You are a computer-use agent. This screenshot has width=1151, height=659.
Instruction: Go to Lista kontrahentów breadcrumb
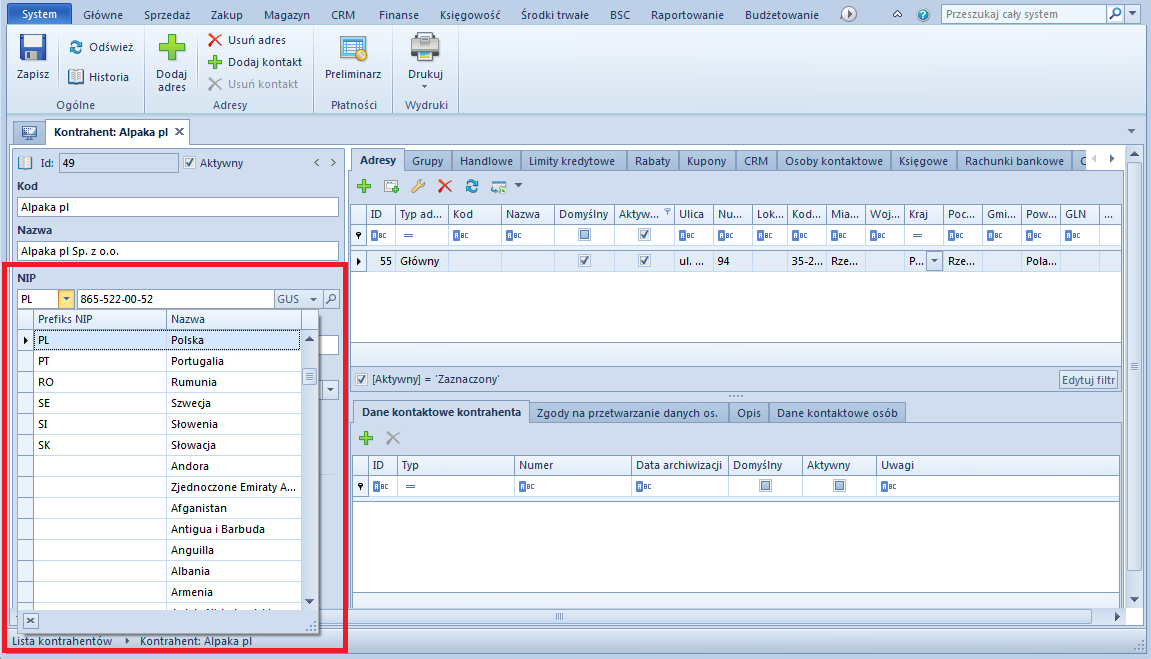tap(62, 641)
